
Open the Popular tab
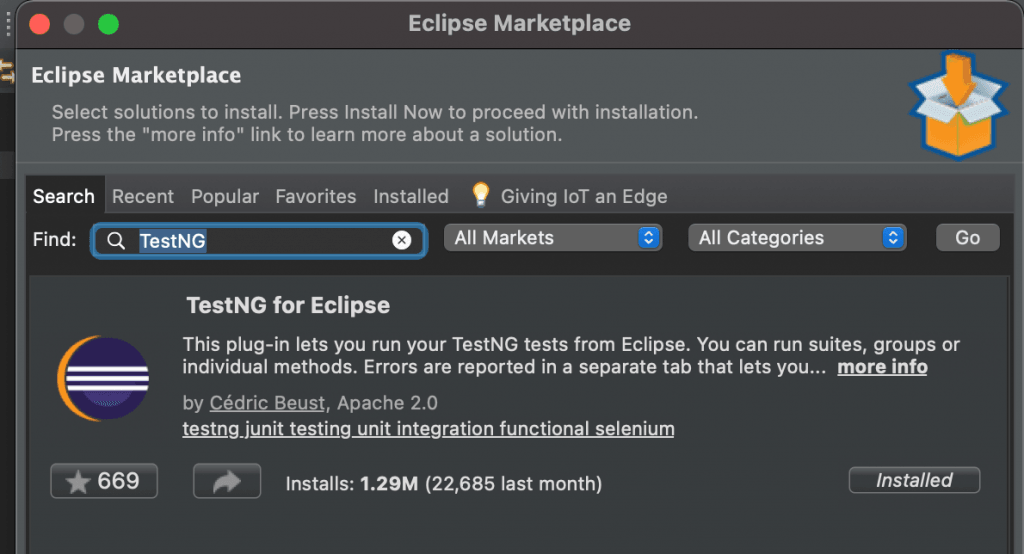(x=225, y=197)
